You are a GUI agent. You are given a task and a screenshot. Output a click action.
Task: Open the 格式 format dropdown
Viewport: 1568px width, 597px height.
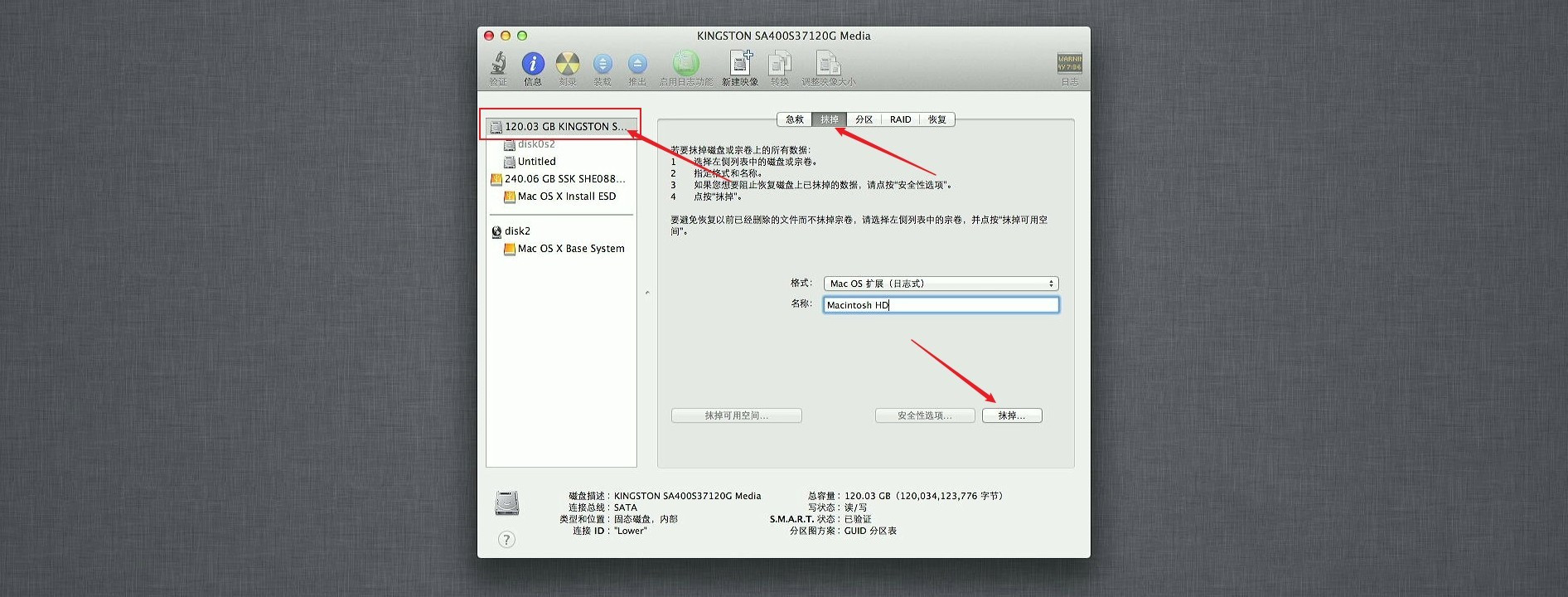click(941, 284)
